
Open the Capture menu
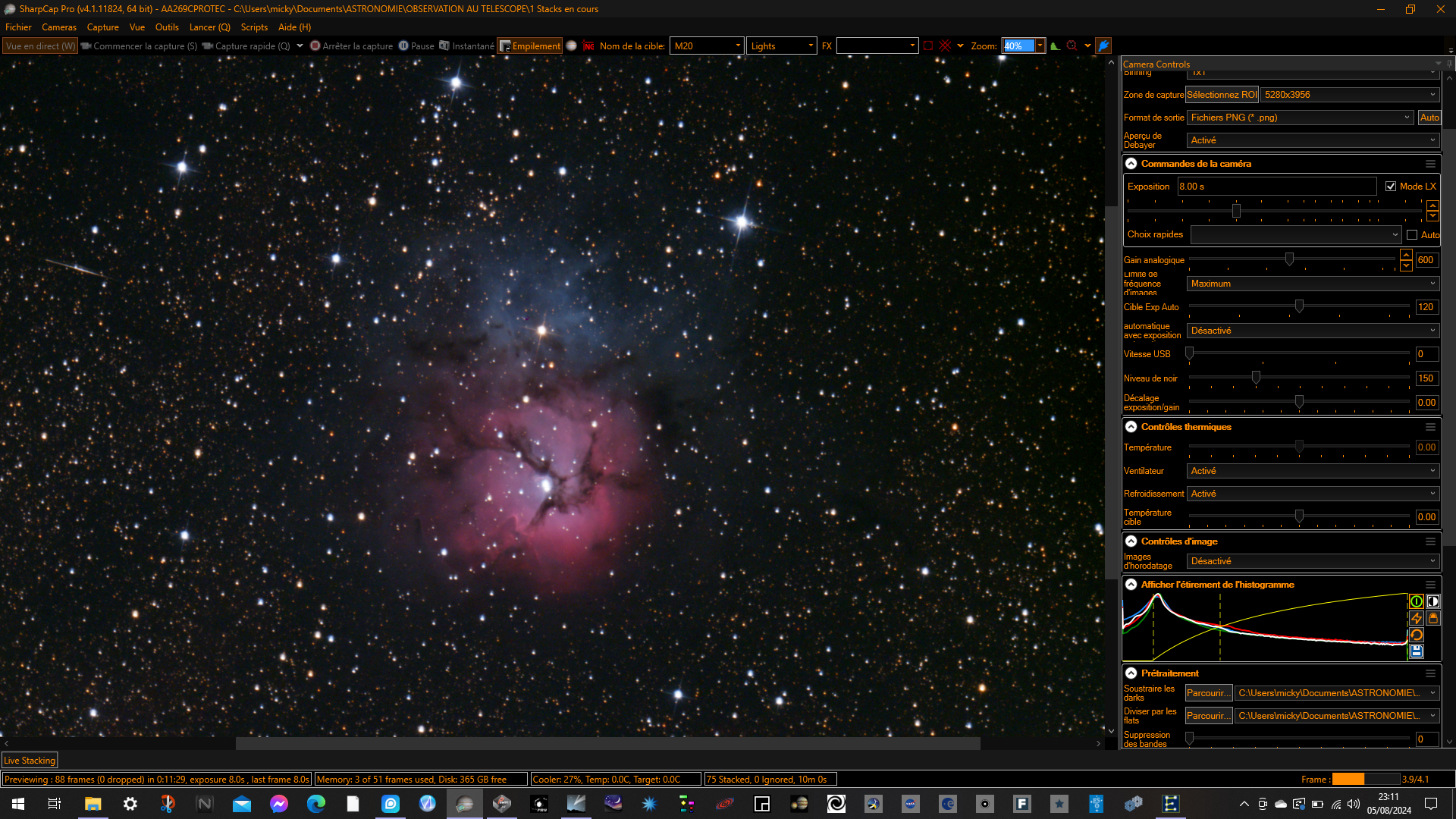click(x=103, y=27)
